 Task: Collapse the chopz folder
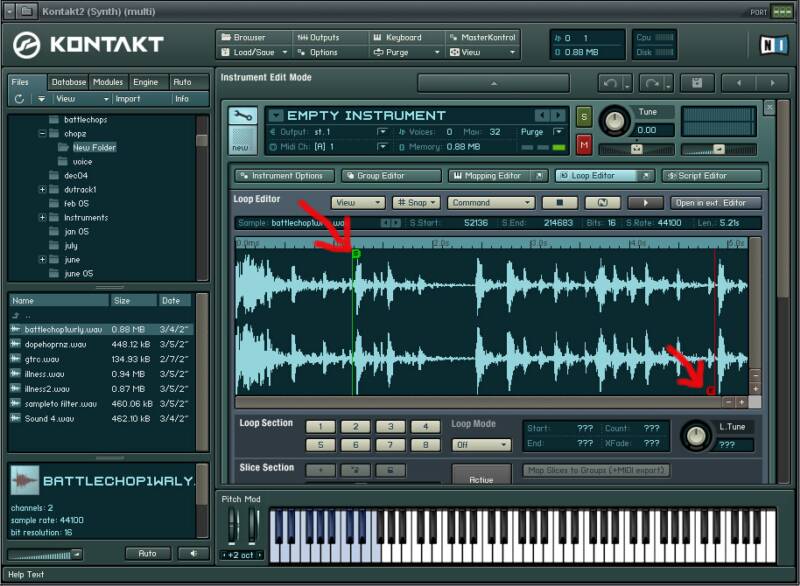coord(42,134)
